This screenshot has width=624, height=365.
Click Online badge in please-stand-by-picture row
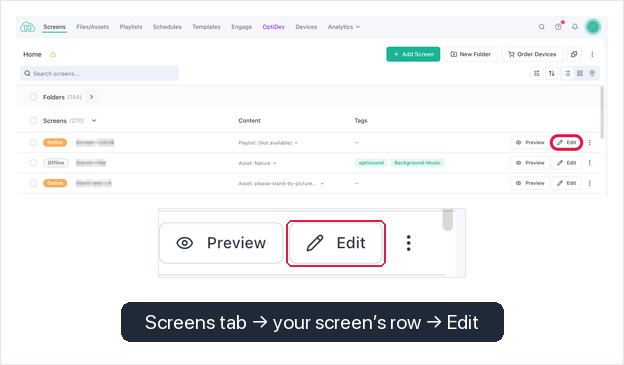(x=55, y=183)
